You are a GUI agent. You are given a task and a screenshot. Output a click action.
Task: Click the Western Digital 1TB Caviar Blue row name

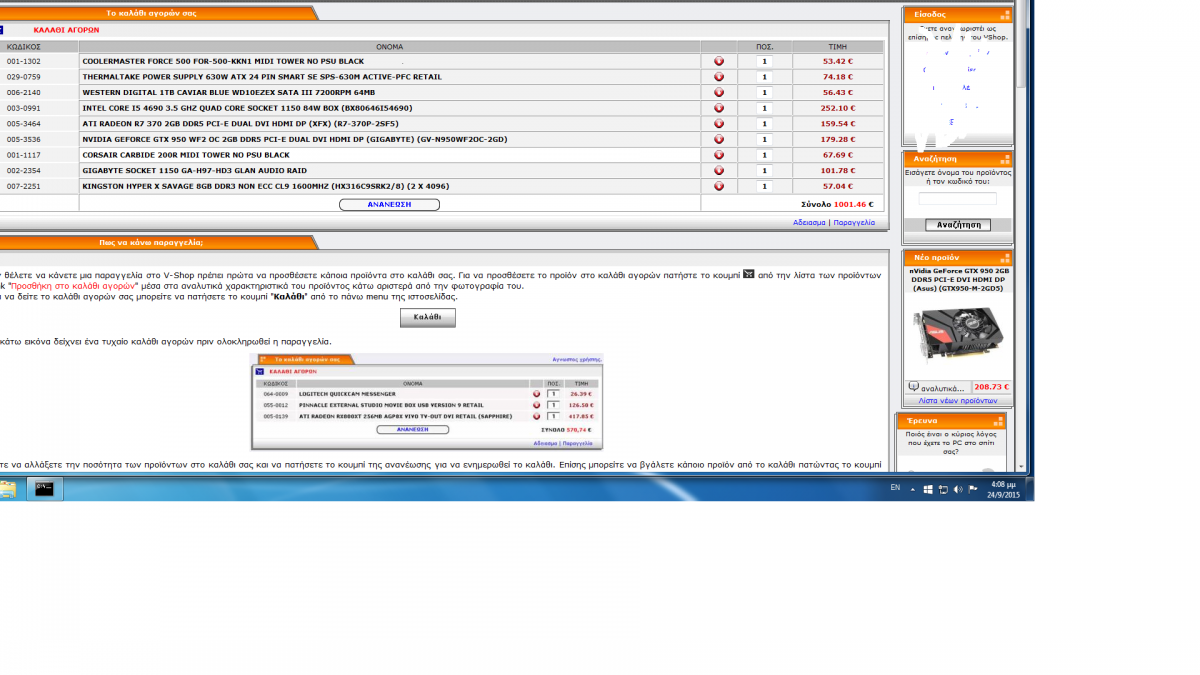tap(229, 92)
